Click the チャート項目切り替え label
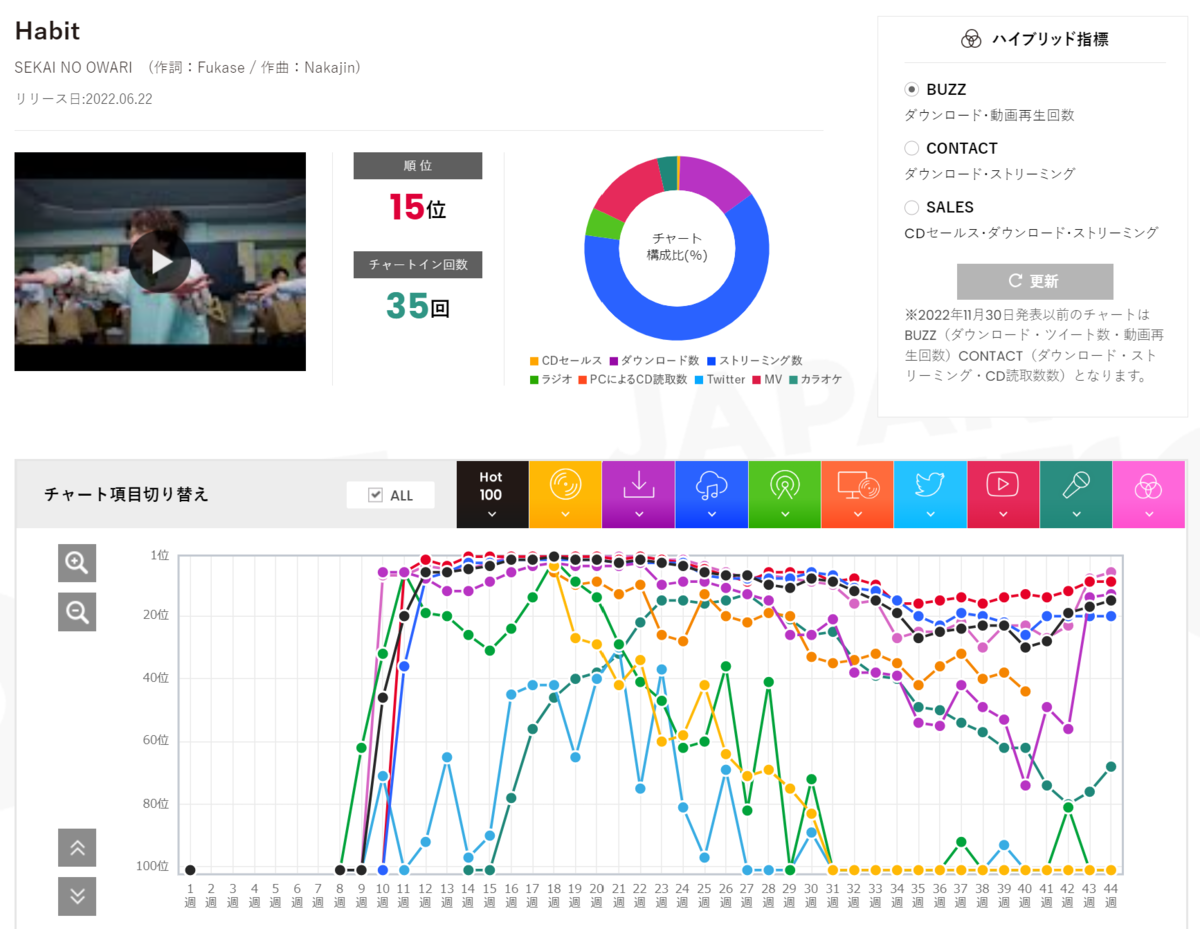 (127, 495)
